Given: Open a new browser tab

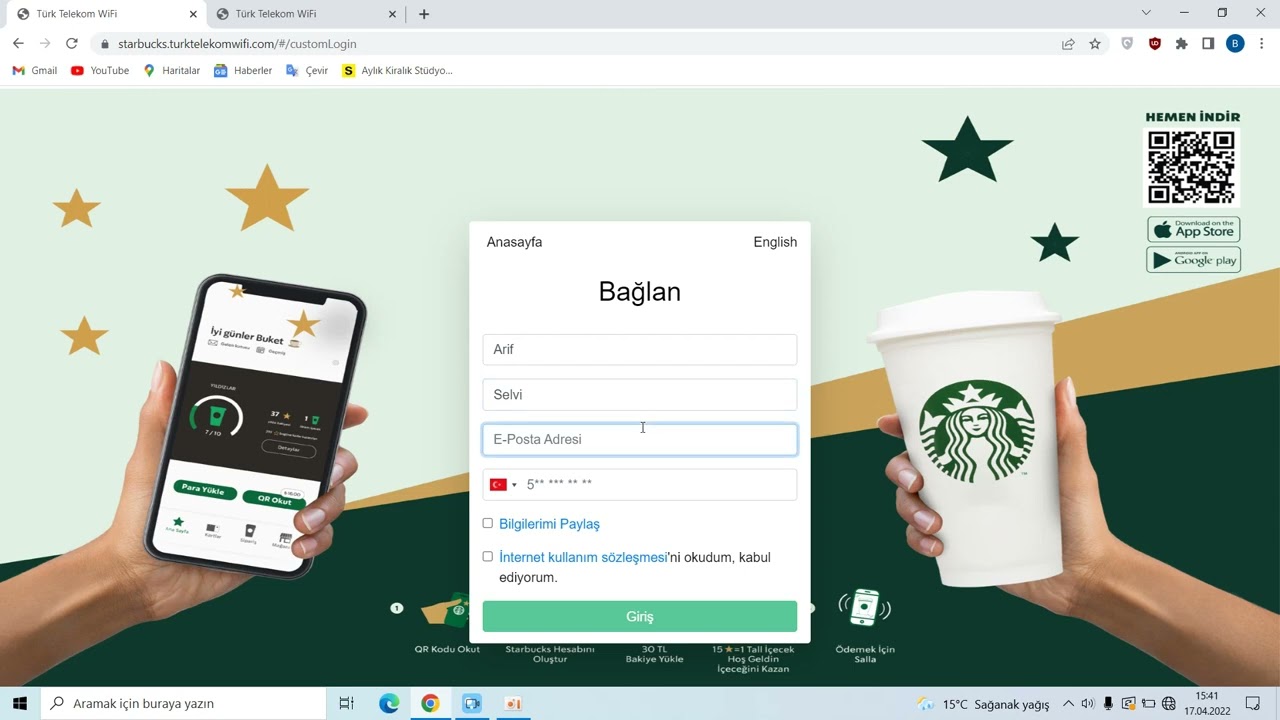Looking at the screenshot, I should [424, 14].
